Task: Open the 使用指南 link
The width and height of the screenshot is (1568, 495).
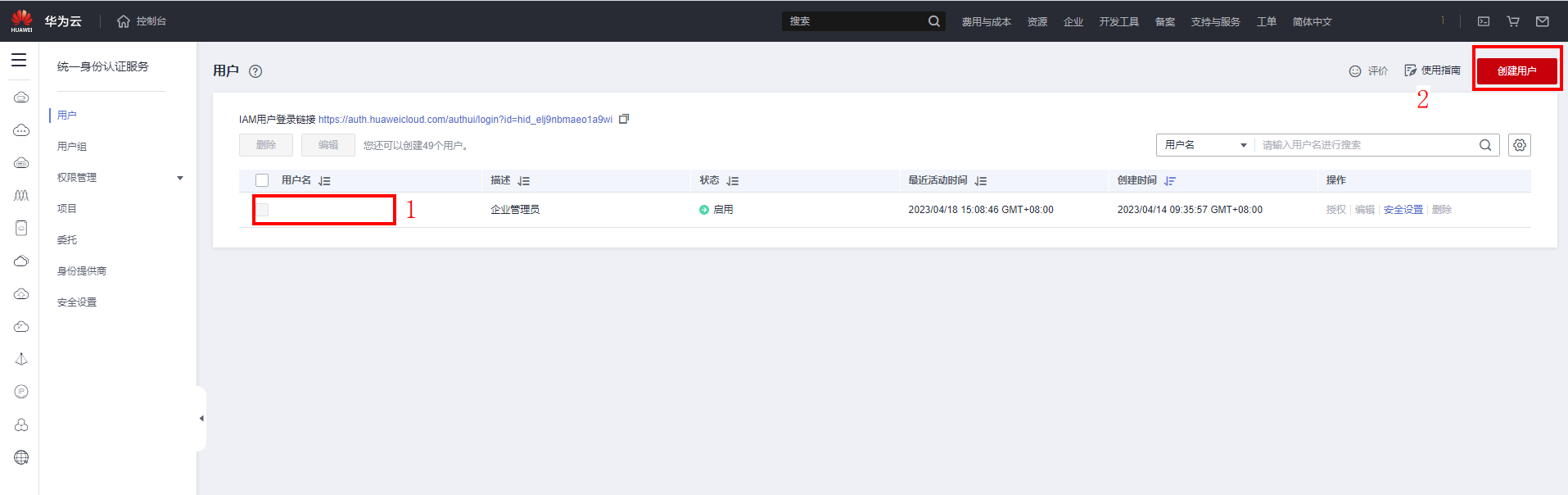Action: (x=1432, y=70)
